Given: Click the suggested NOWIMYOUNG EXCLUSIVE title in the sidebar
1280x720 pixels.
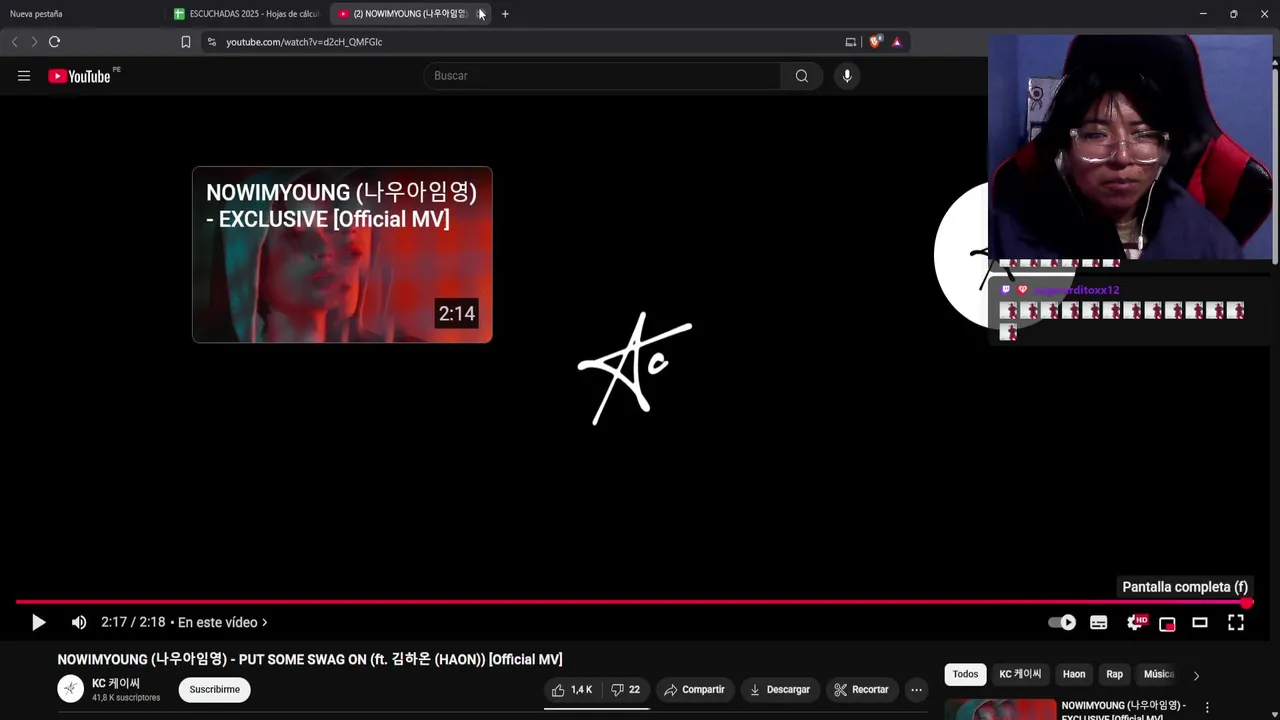Looking at the screenshot, I should coord(1124,711).
